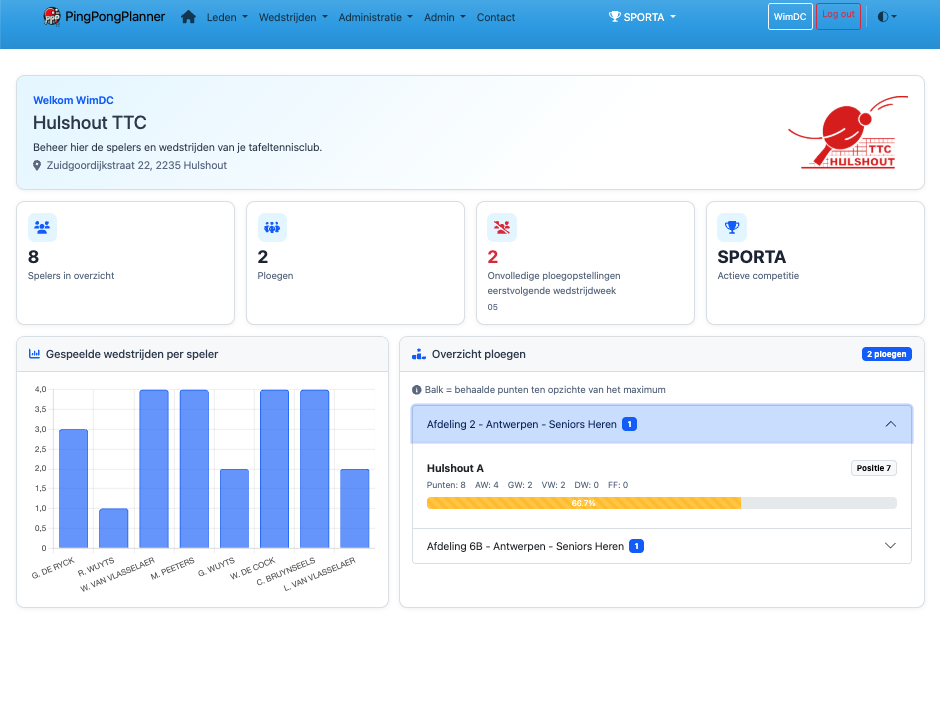
Task: Click the Actieve competitie label
Action: point(758,276)
